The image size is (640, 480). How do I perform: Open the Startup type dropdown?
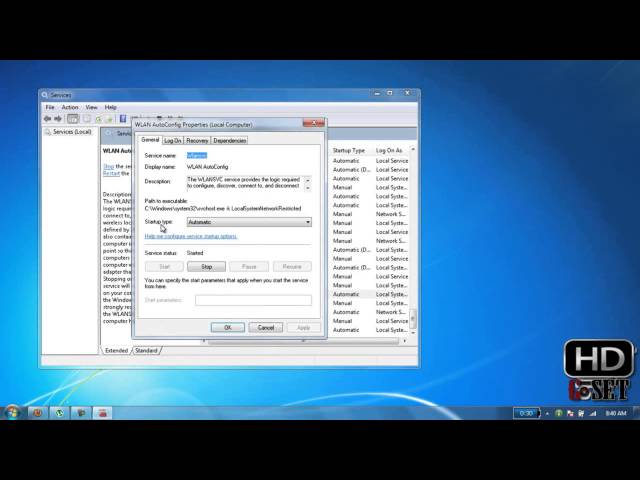pyautogui.click(x=249, y=222)
